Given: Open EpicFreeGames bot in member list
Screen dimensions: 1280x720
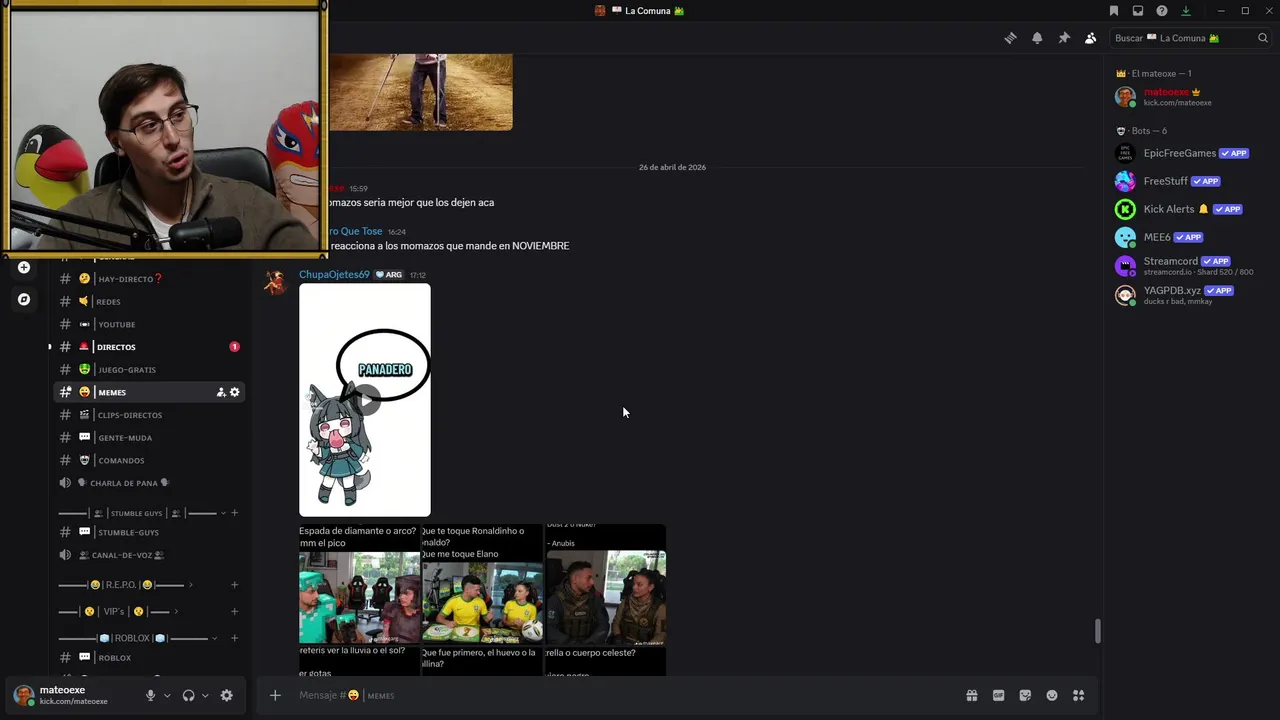Looking at the screenshot, I should click(x=1190, y=153).
